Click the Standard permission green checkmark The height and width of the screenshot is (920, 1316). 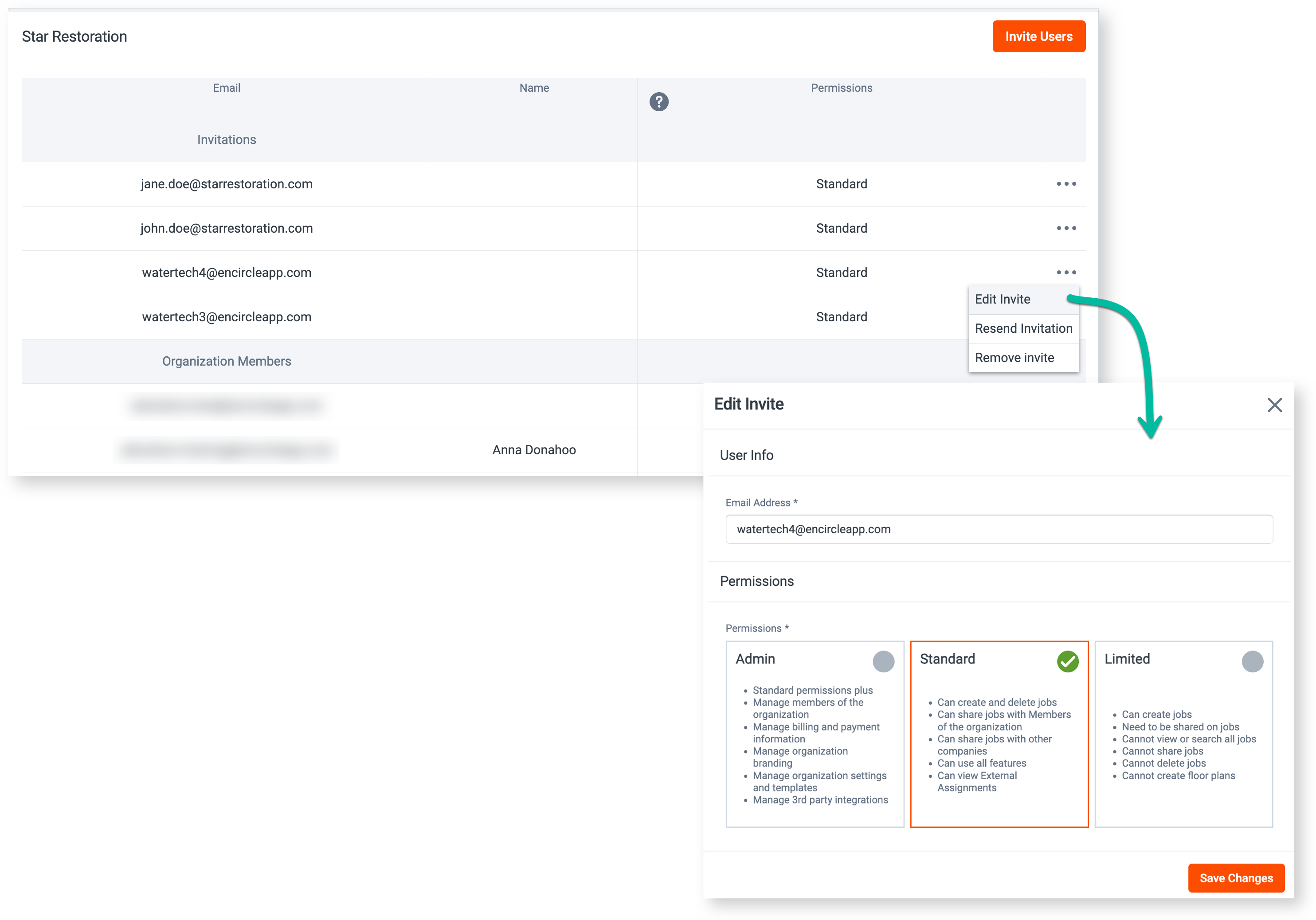1067,662
